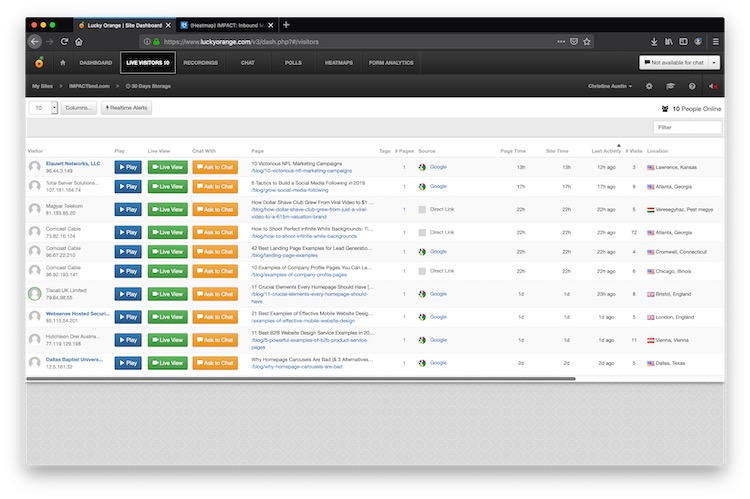Click the graduation cap tutorials icon
The image size is (750, 499).
coord(670,86)
